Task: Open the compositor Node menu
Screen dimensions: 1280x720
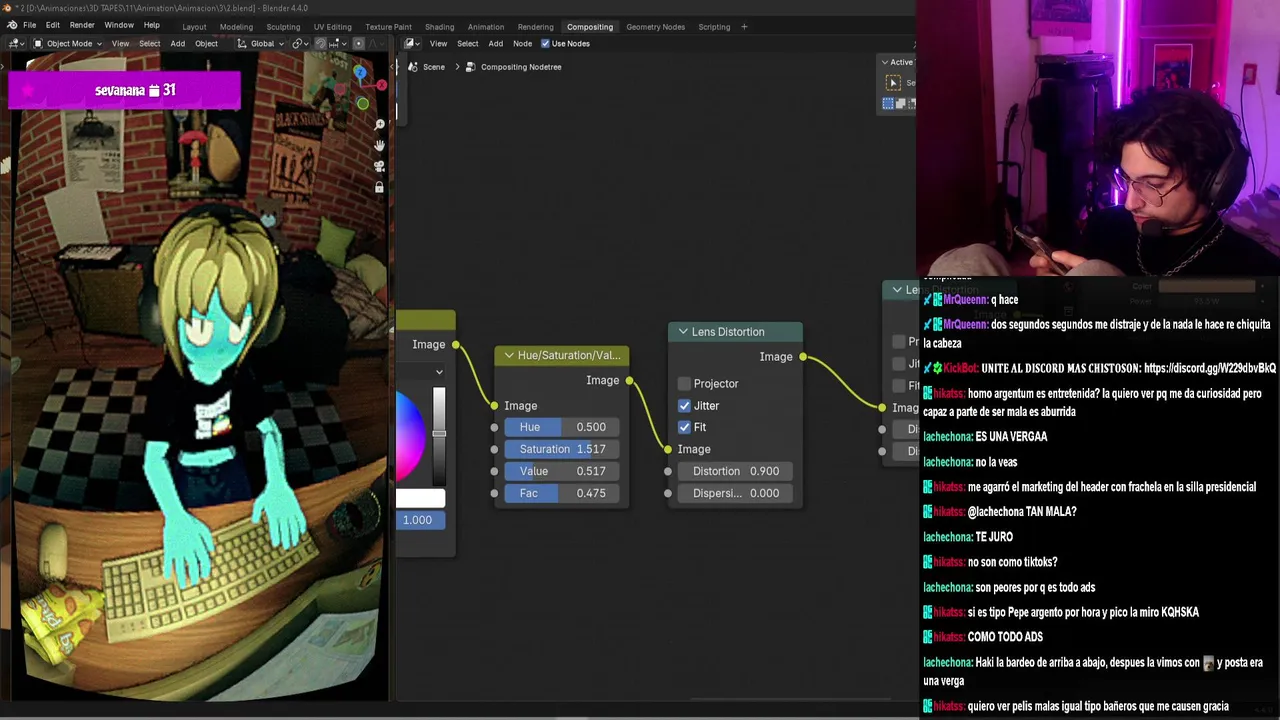Action: coord(522,43)
